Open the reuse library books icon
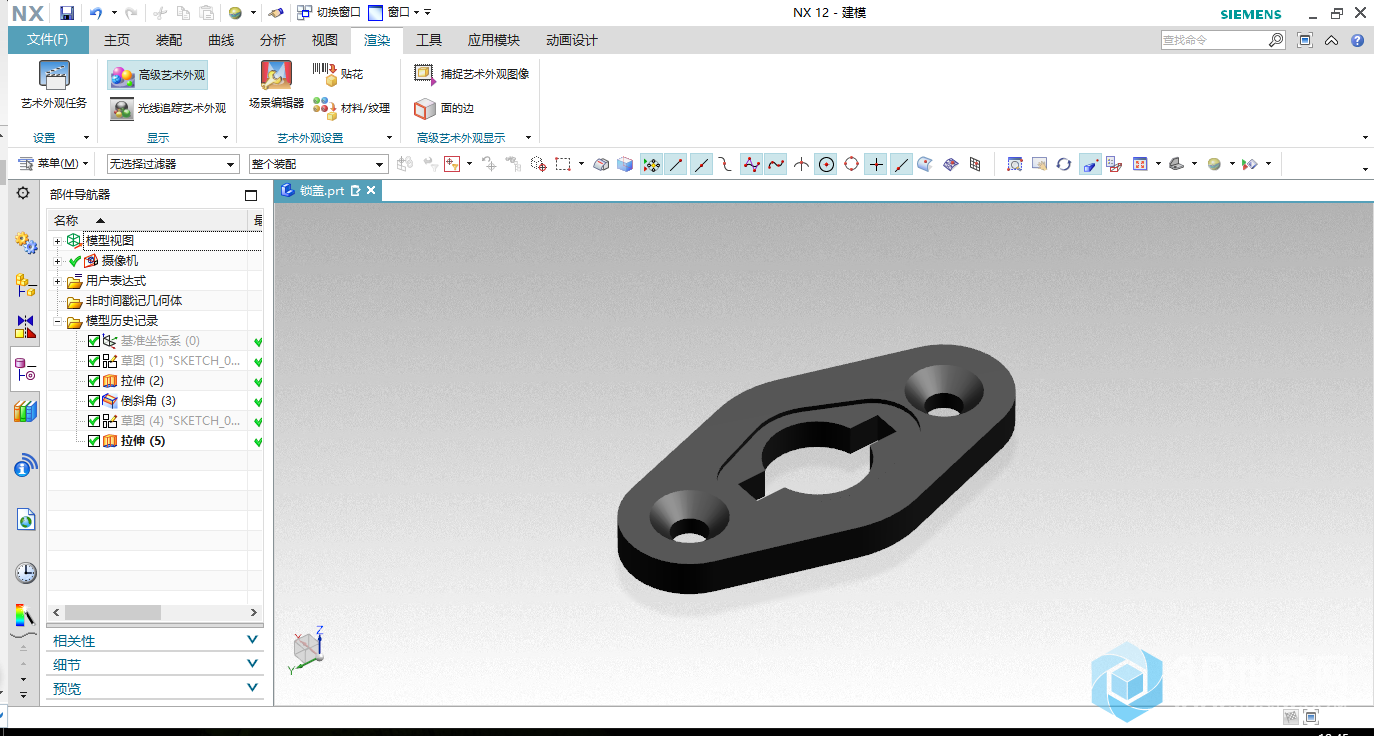This screenshot has width=1374, height=736. click(25, 411)
